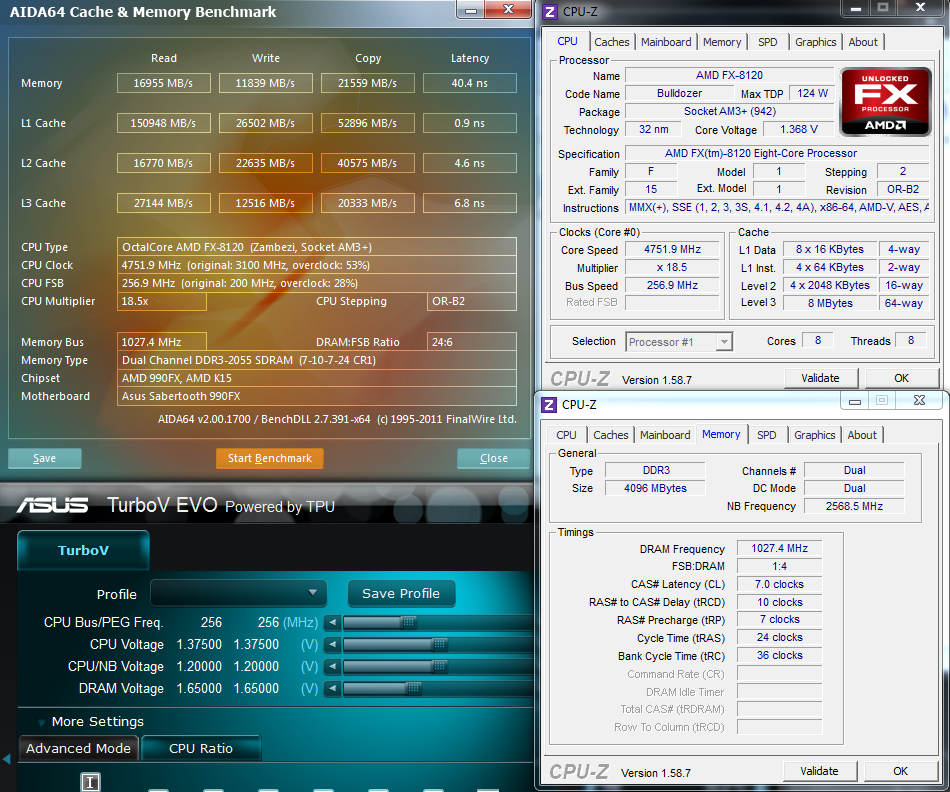The width and height of the screenshot is (950, 792).
Task: Click the boxed I icon below Advanced Mode
Action: (x=90, y=782)
